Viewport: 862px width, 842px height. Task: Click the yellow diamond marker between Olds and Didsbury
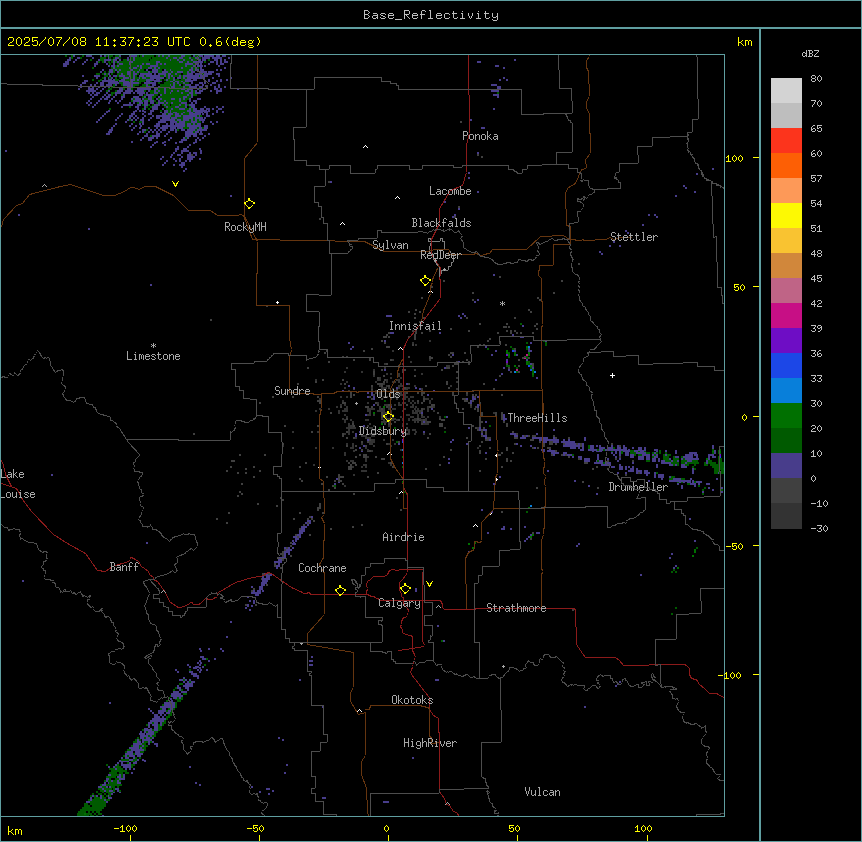(x=388, y=417)
